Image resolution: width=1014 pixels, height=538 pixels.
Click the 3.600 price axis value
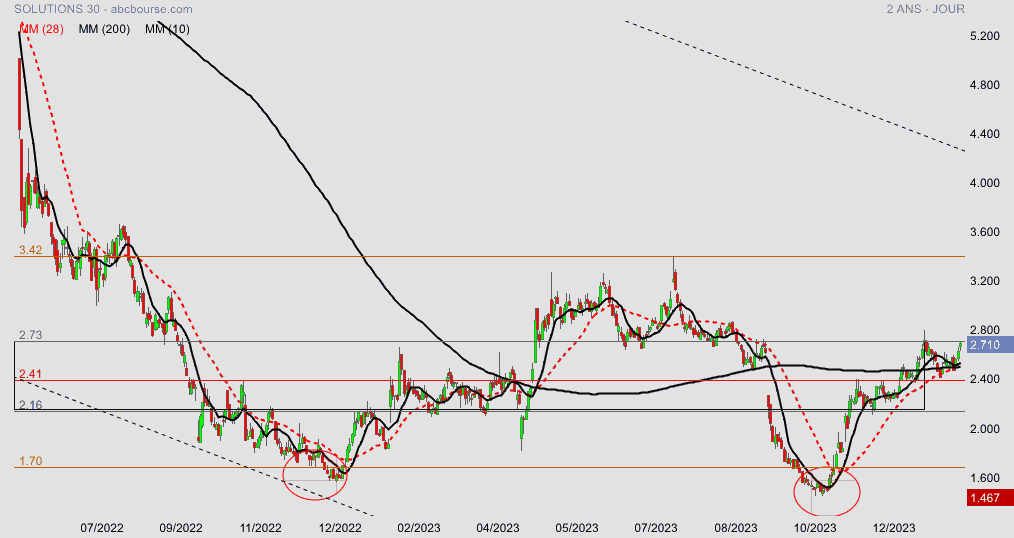click(x=985, y=232)
